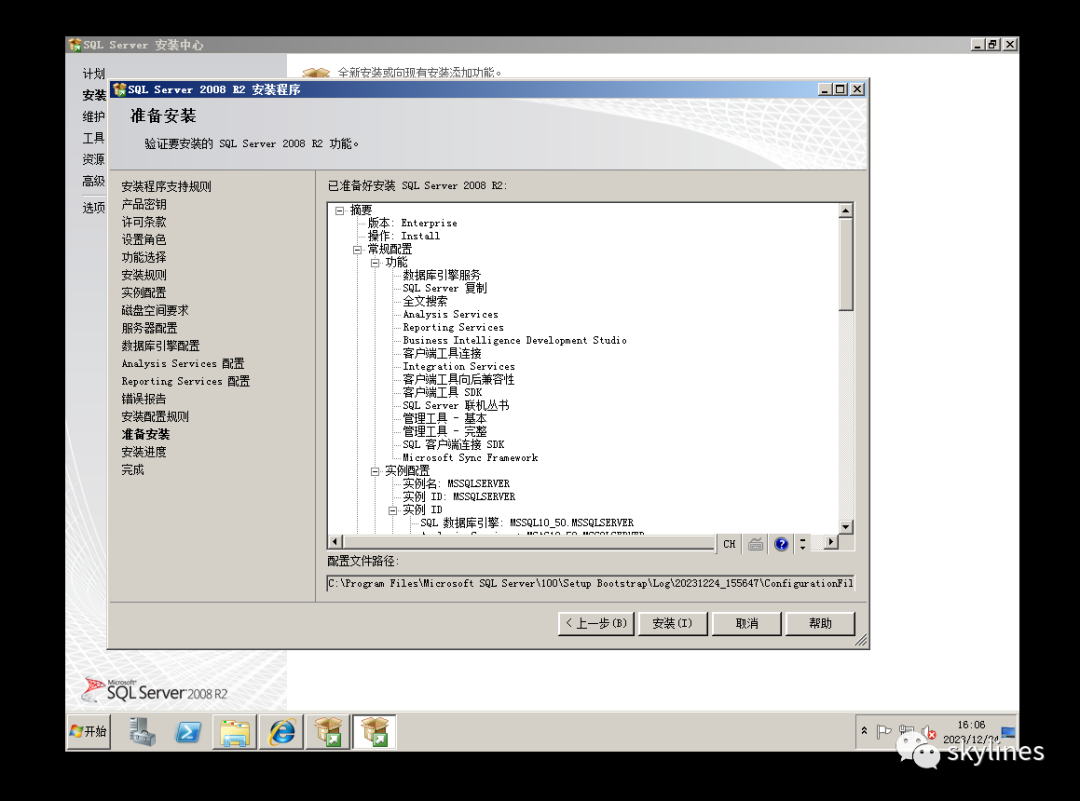Select Integration Services tree row
The height and width of the screenshot is (801, 1080).
click(x=459, y=367)
